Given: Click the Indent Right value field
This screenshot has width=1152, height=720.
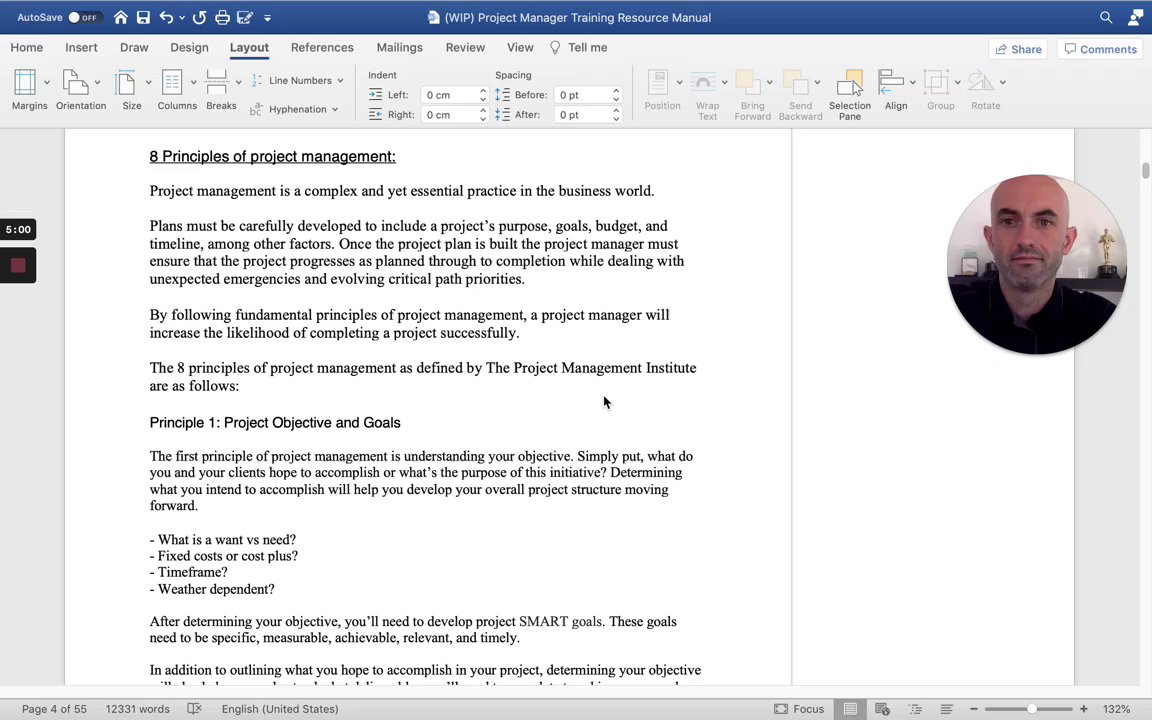Looking at the screenshot, I should pyautogui.click(x=449, y=115).
